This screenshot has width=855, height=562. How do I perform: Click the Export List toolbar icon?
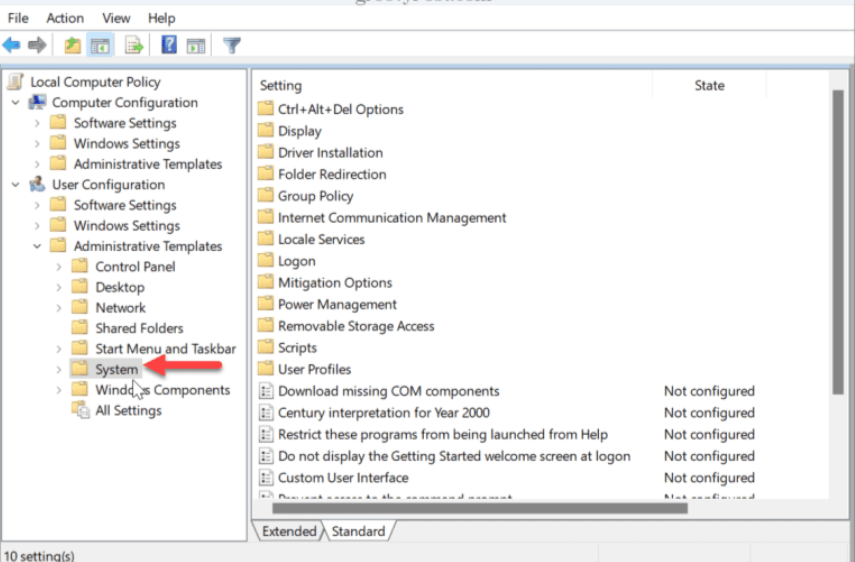coord(133,45)
